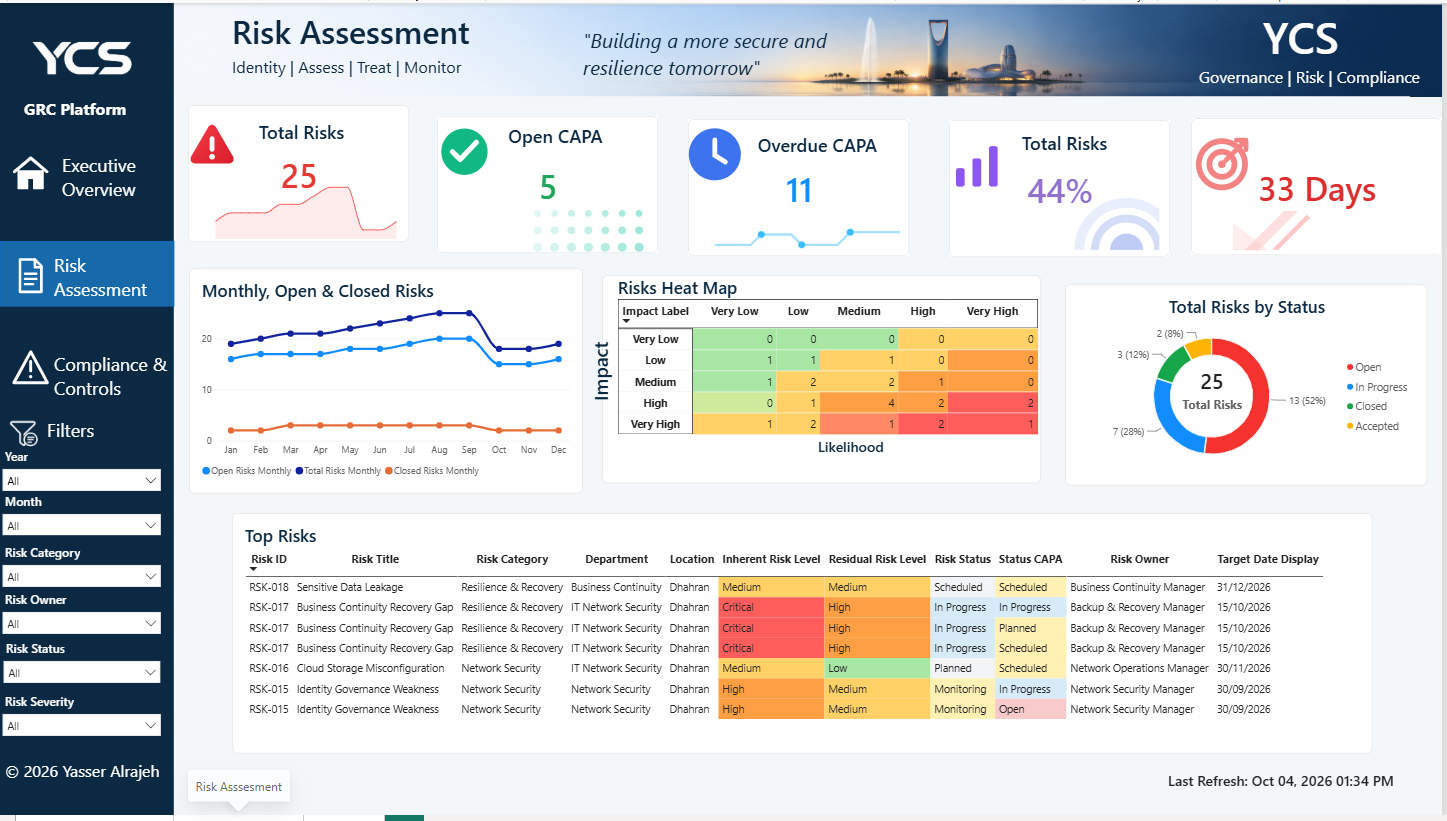Click the heat map cell with value 4

pyautogui.click(x=859, y=403)
